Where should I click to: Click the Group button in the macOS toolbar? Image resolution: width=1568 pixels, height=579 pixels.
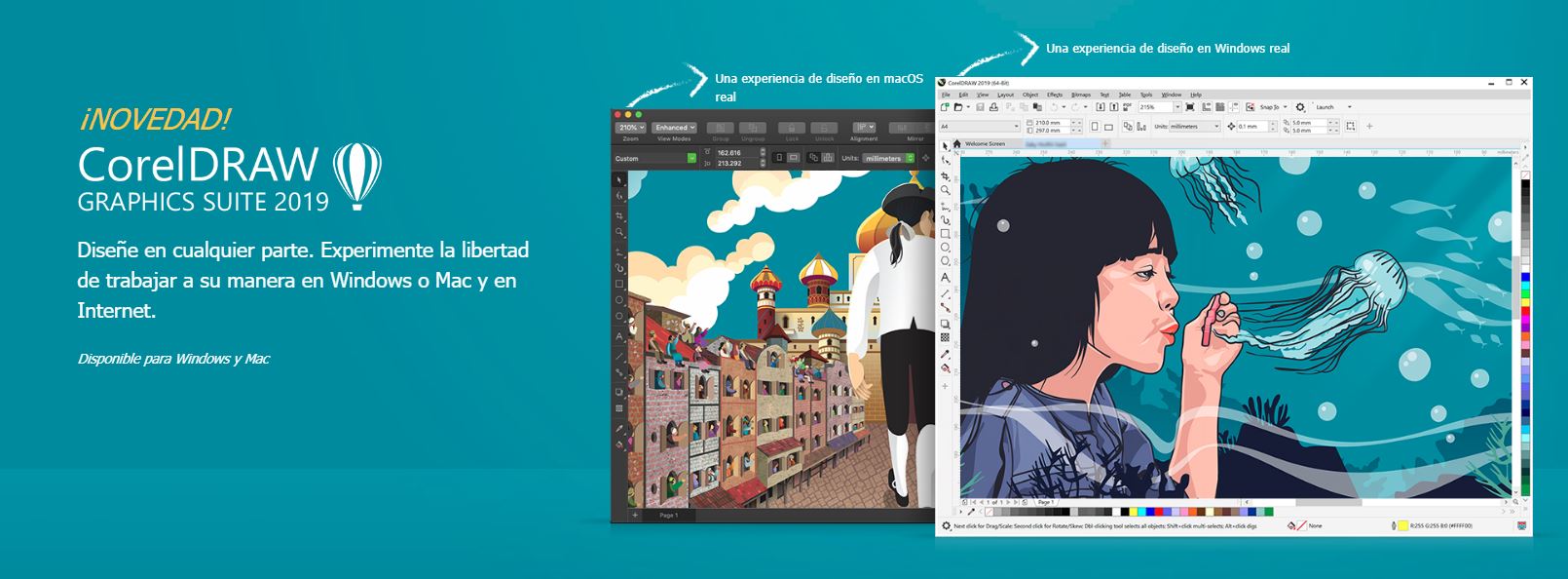point(721,128)
